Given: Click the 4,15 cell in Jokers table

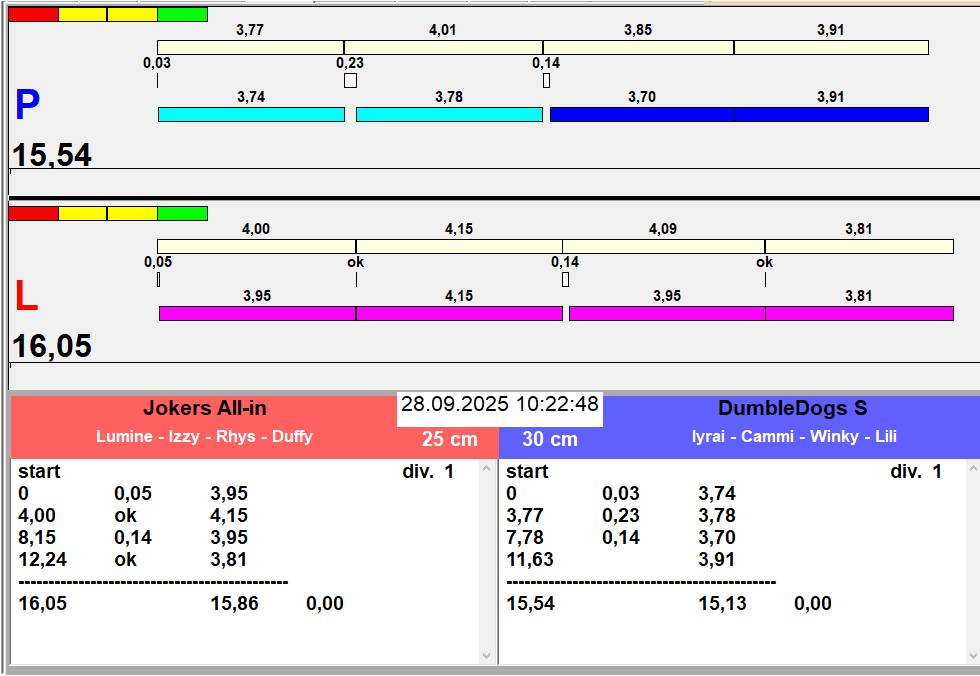Looking at the screenshot, I should pos(229,515).
